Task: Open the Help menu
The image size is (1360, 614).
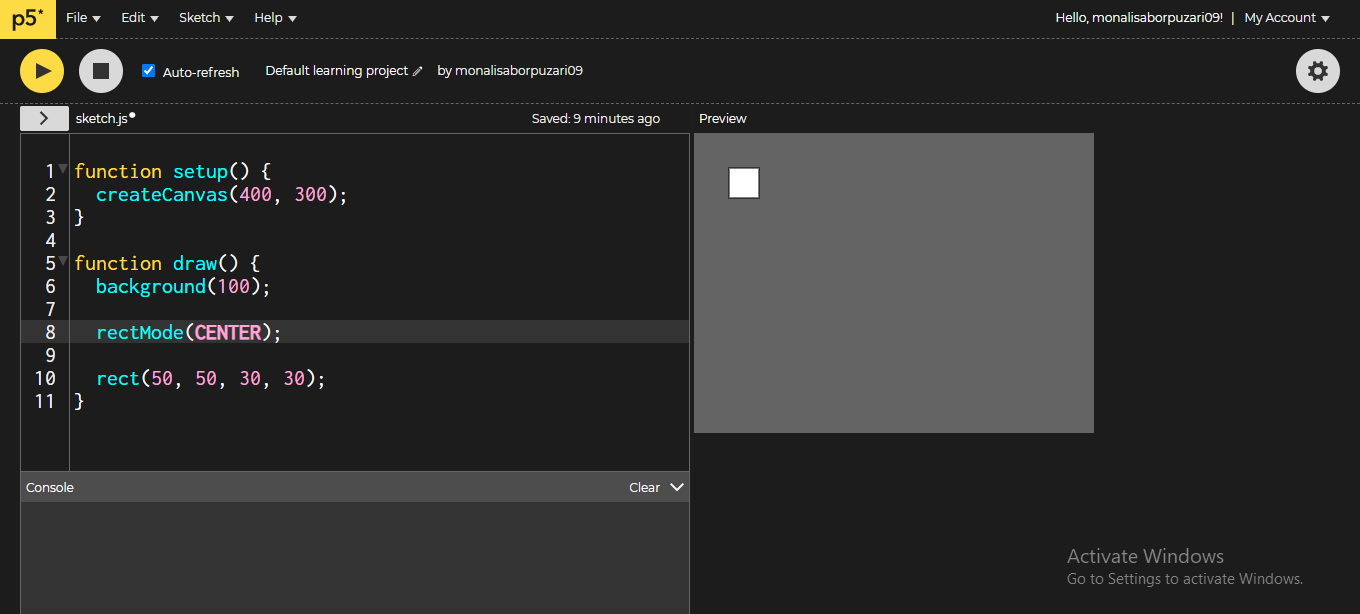Action: click(x=275, y=18)
